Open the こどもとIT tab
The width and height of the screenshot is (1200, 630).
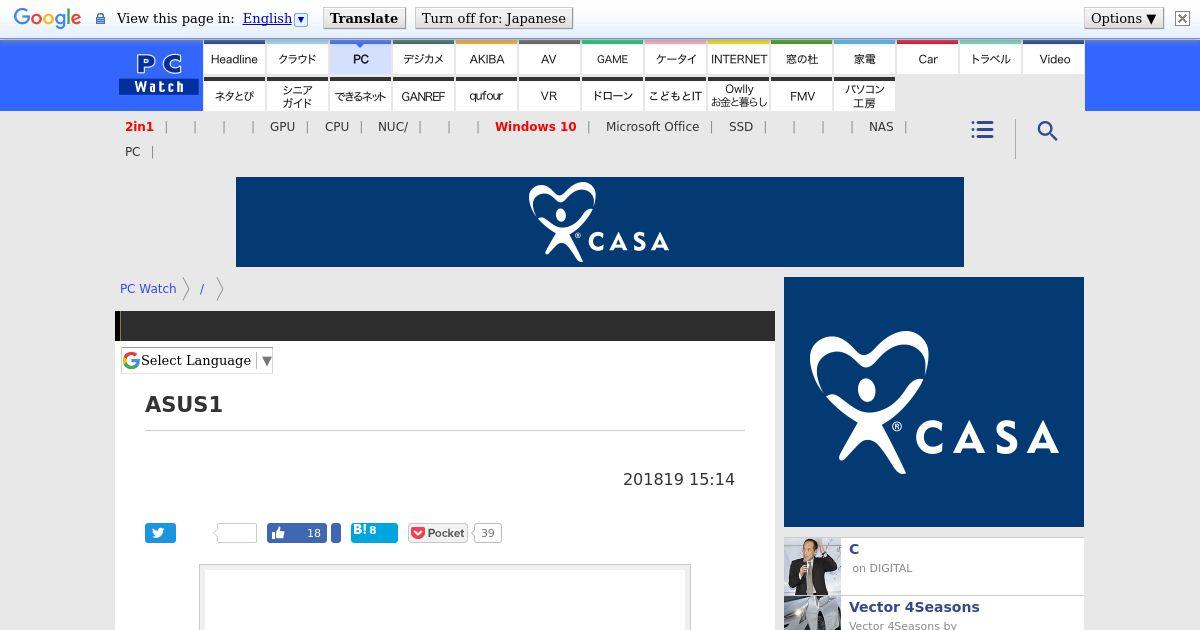[675, 95]
